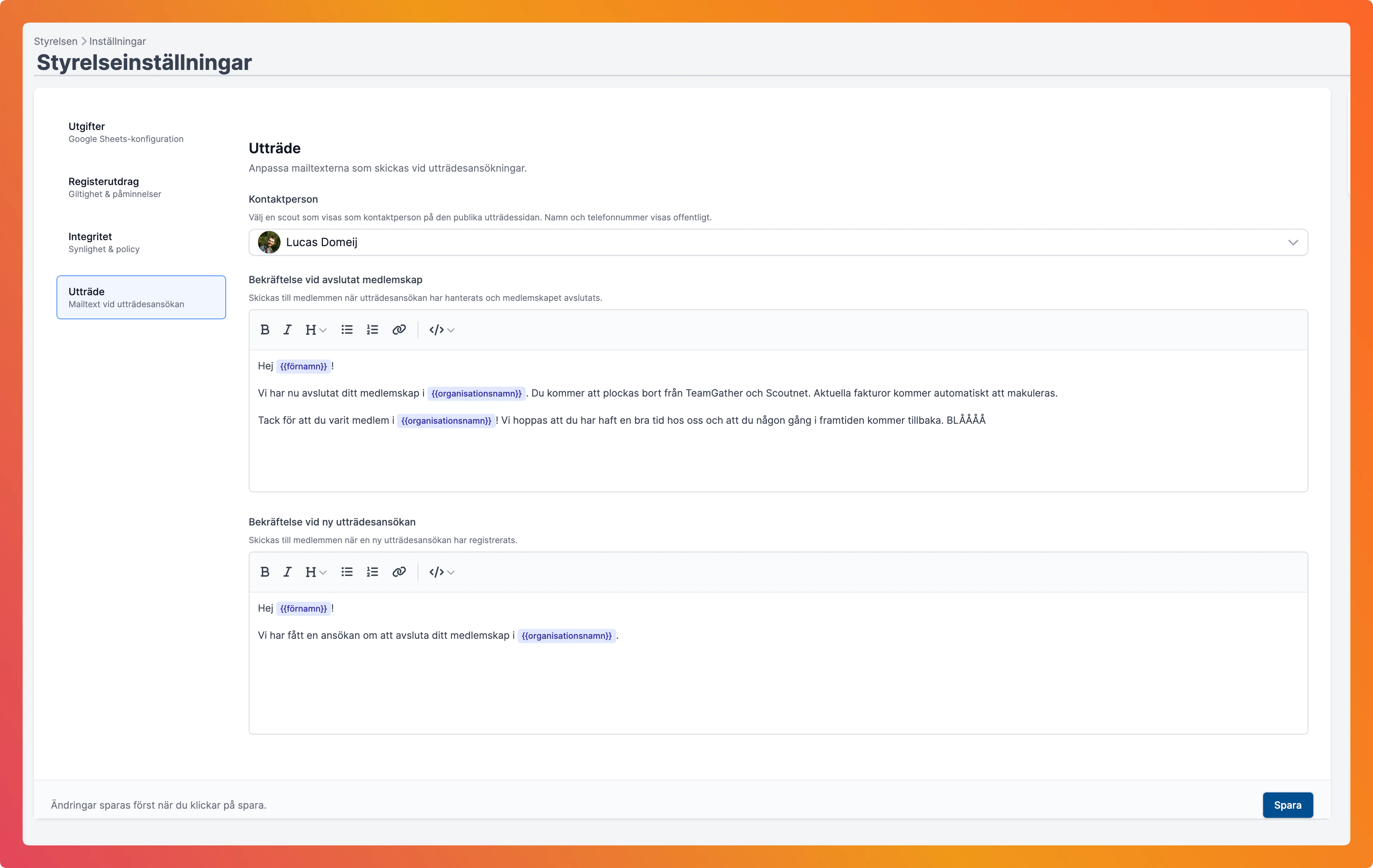
Task: Insert bullet list in second editor
Action: click(x=347, y=572)
